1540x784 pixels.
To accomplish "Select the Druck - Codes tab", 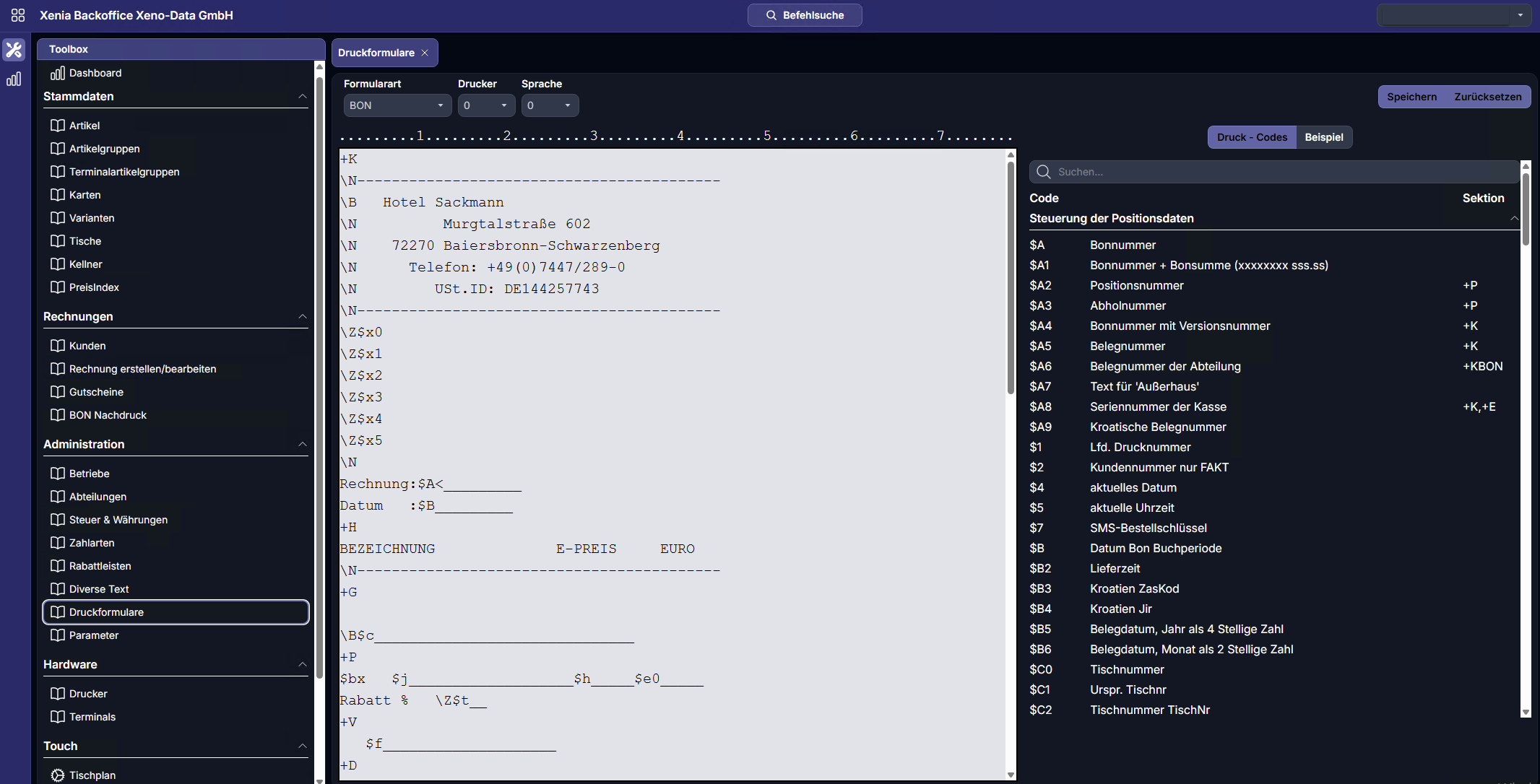I will click(1252, 137).
